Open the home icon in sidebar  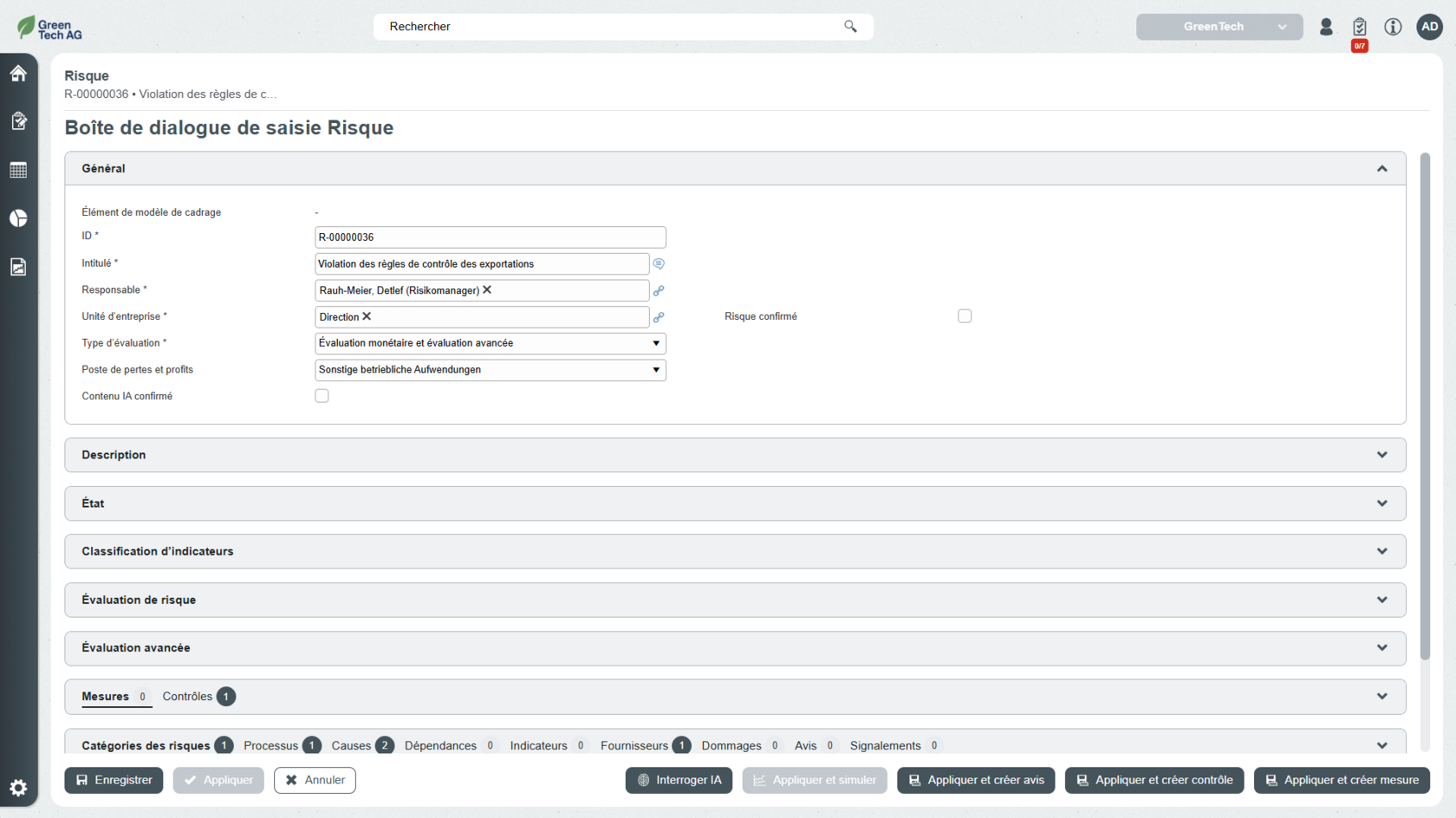[18, 74]
